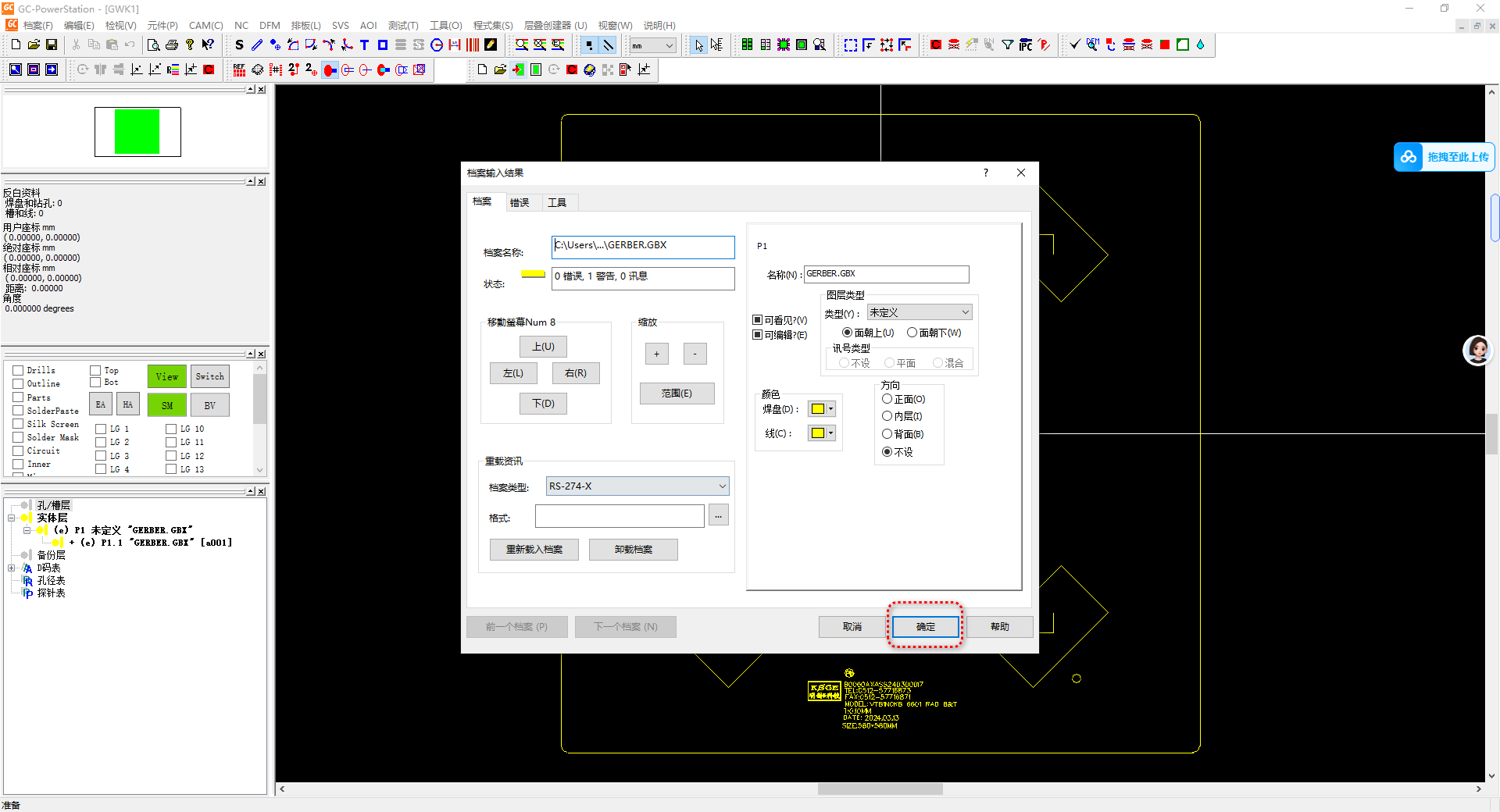Select the 背面(B) direction radio button

(887, 434)
